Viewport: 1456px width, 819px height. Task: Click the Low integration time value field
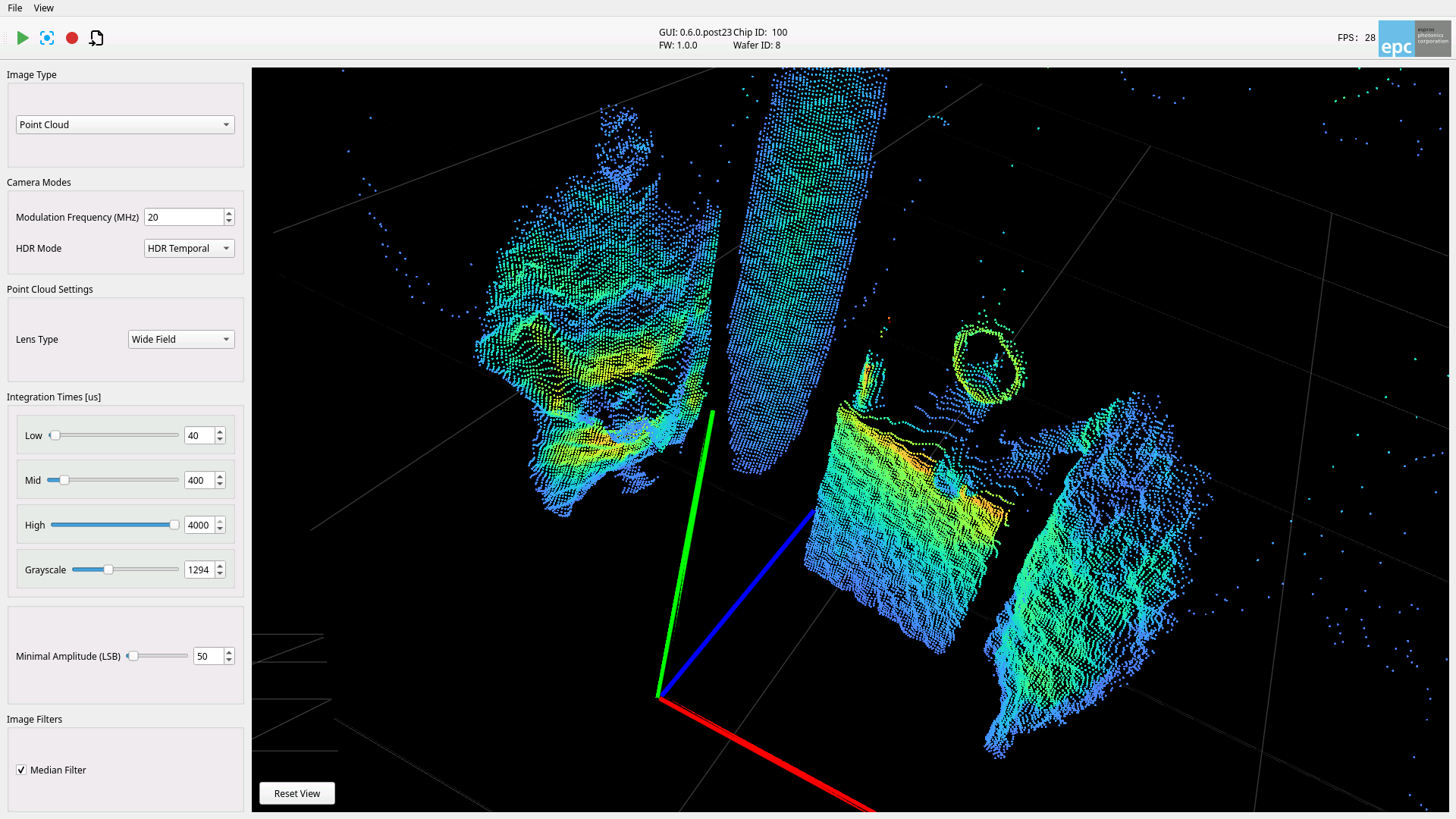click(x=199, y=435)
